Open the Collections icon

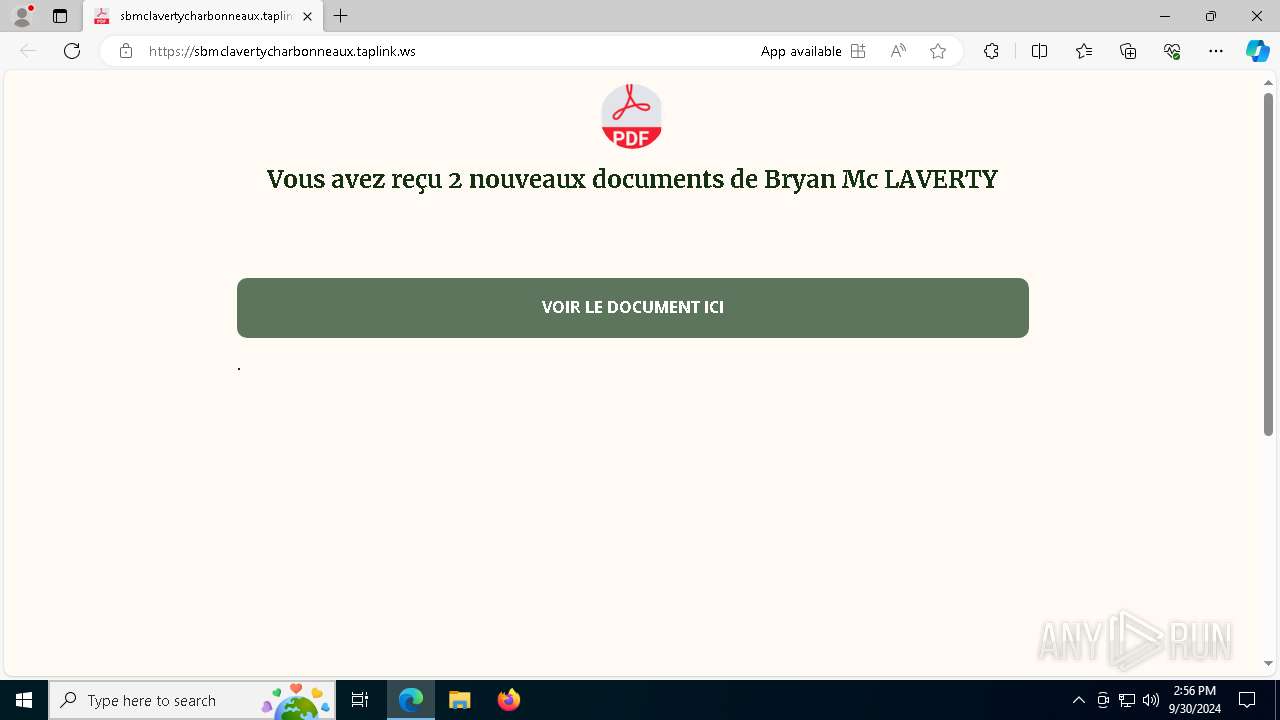coord(1128,51)
